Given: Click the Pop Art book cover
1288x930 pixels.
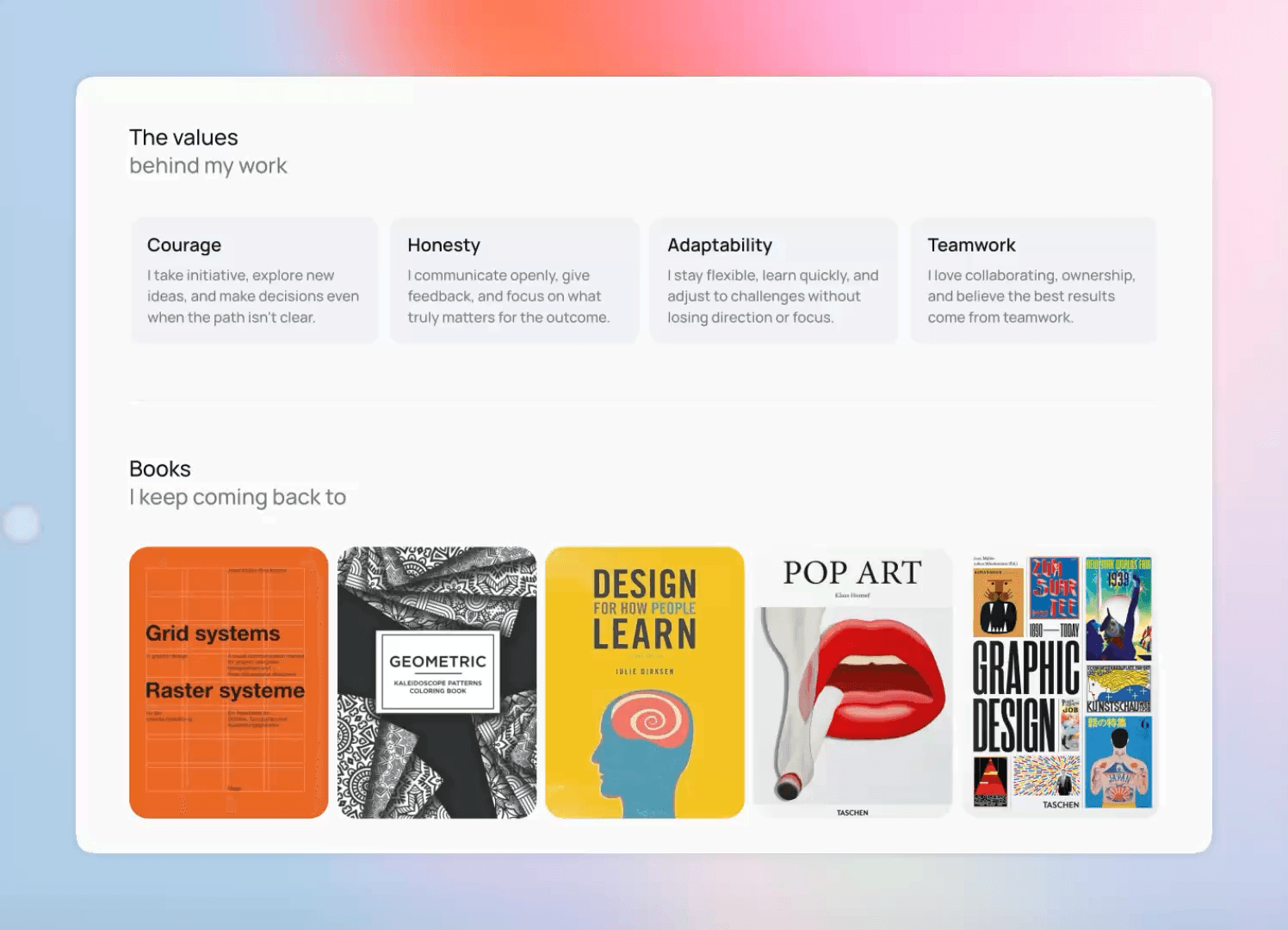Looking at the screenshot, I should pyautogui.click(x=853, y=682).
